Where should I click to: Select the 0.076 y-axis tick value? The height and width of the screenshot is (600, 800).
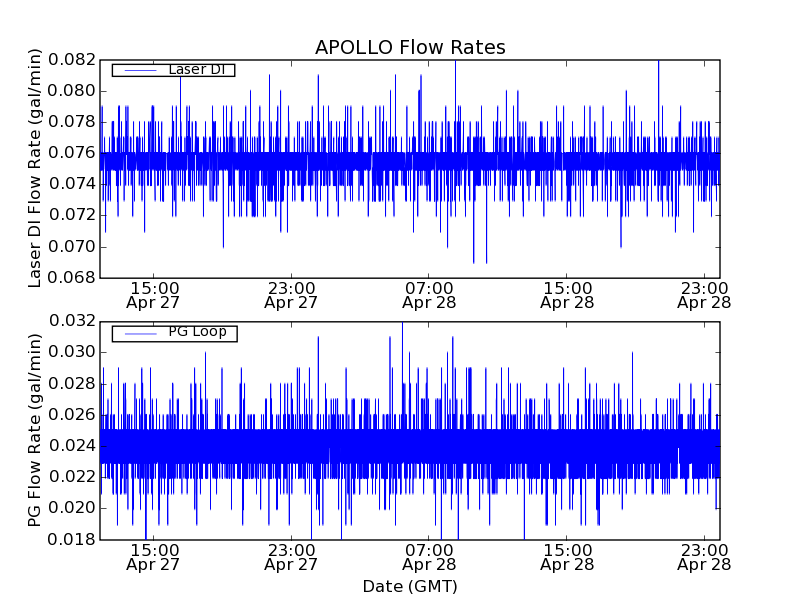coord(72,153)
